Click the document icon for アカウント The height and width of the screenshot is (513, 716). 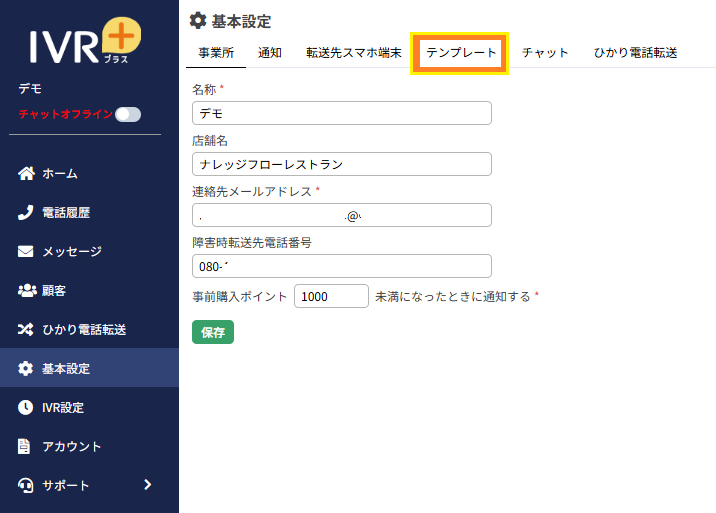click(x=27, y=447)
